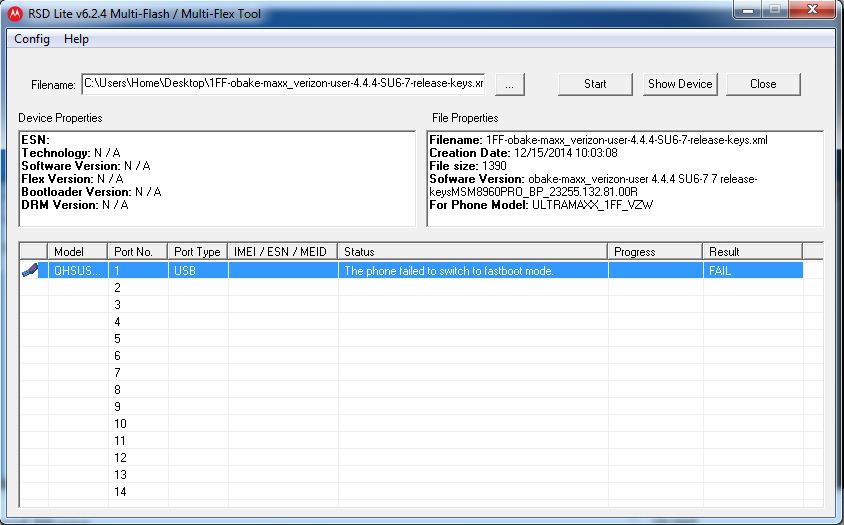Viewport: 844px width, 525px height.
Task: Click the Start button
Action: pyautogui.click(x=595, y=84)
